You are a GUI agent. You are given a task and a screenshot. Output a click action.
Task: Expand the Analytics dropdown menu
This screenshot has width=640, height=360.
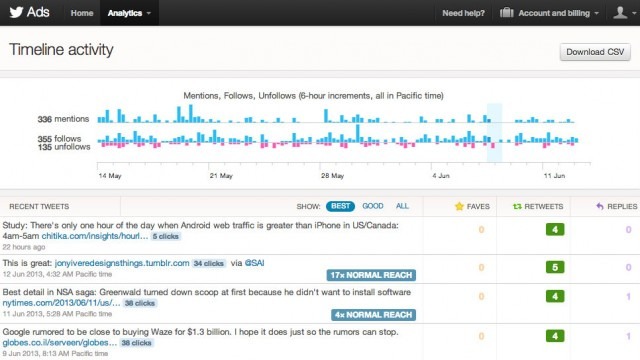pyautogui.click(x=129, y=13)
